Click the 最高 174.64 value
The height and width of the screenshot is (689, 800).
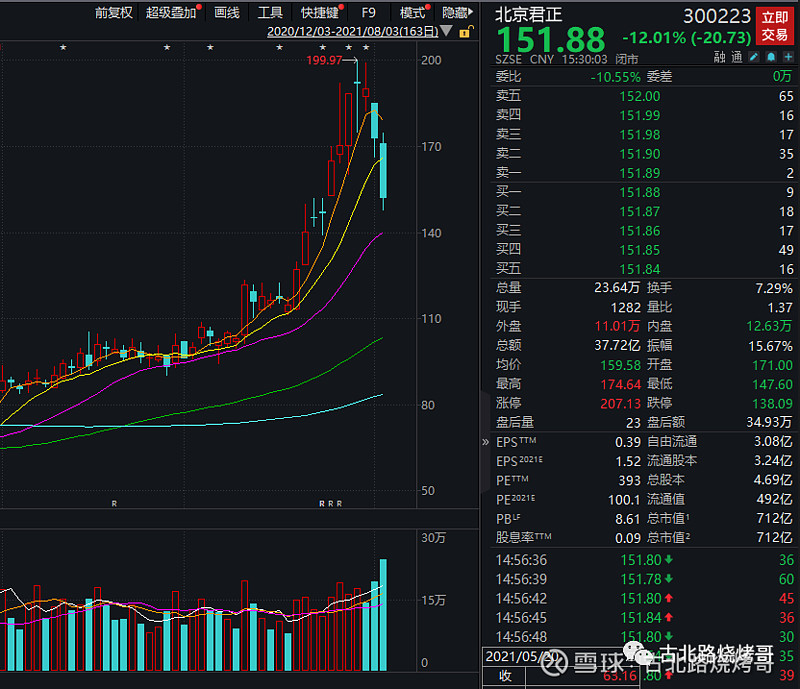[620, 384]
